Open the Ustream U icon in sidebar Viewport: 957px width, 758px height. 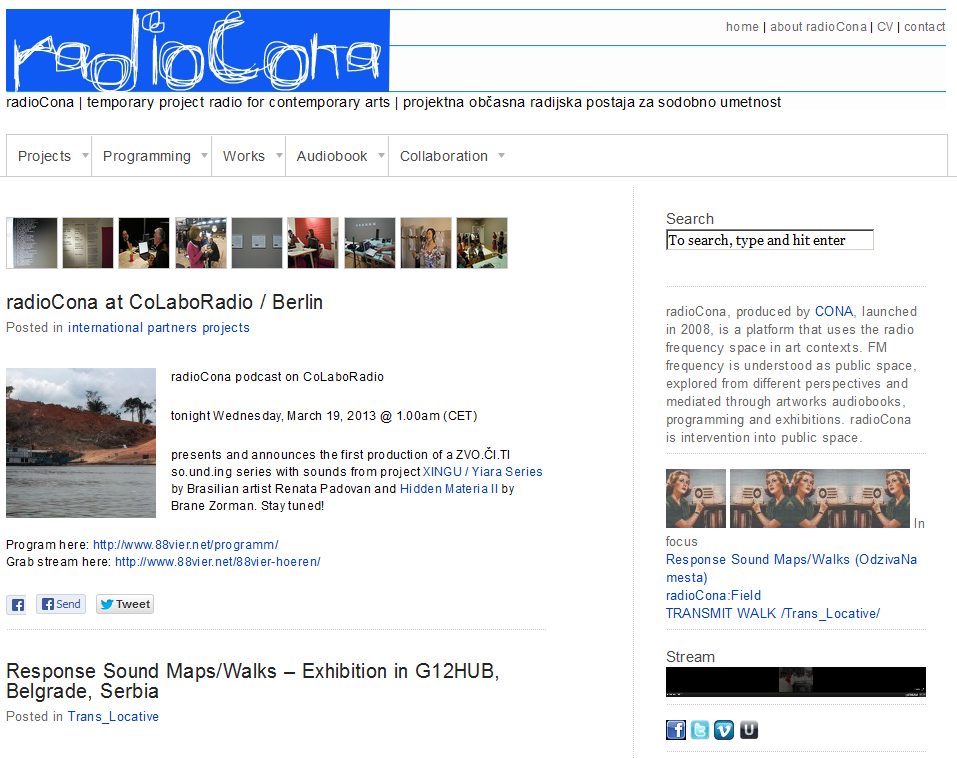[749, 730]
